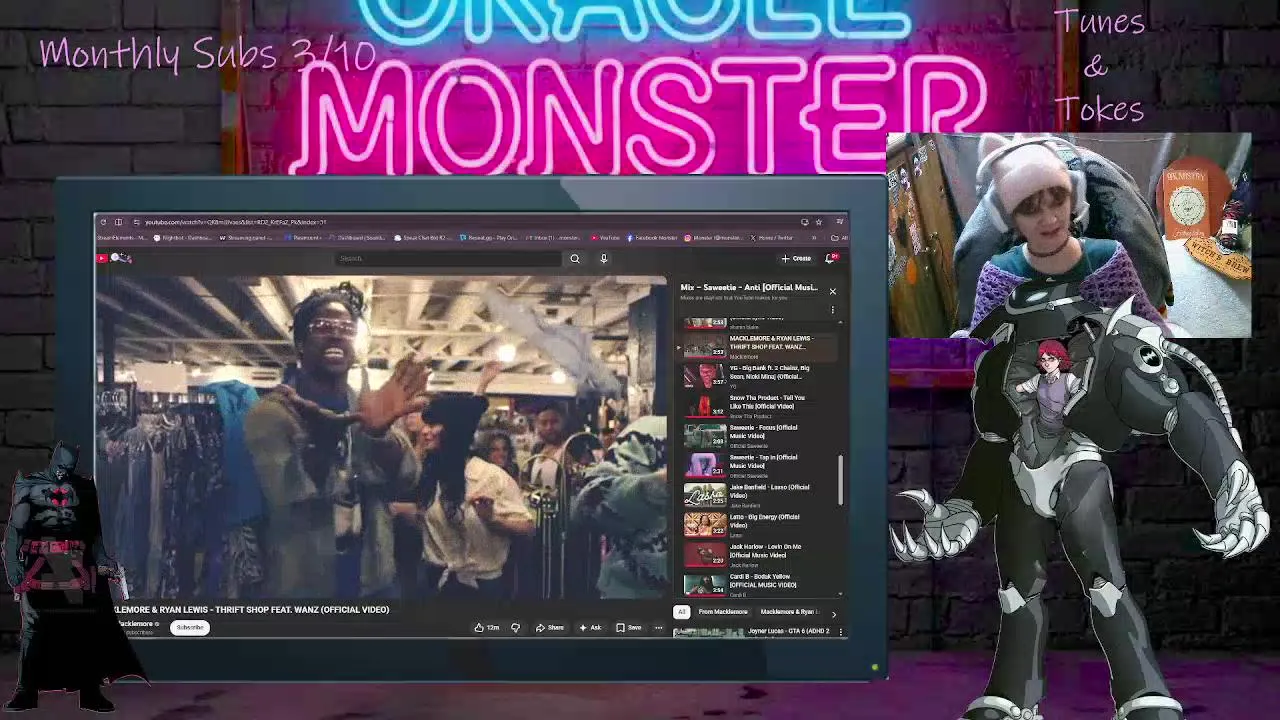Open the Facebook Monster bookmark

click(652, 237)
